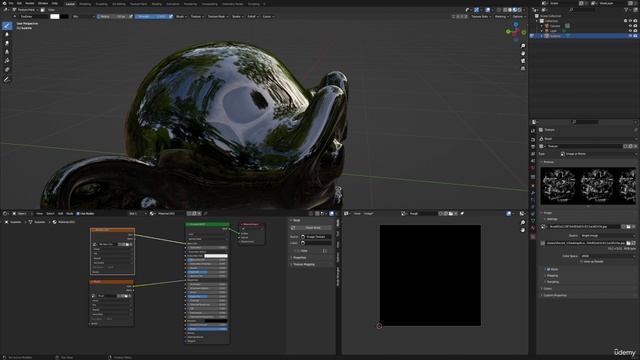This screenshot has height=360, width=640.
Task: Open the Masking popover in viewport header
Action: coord(501,17)
